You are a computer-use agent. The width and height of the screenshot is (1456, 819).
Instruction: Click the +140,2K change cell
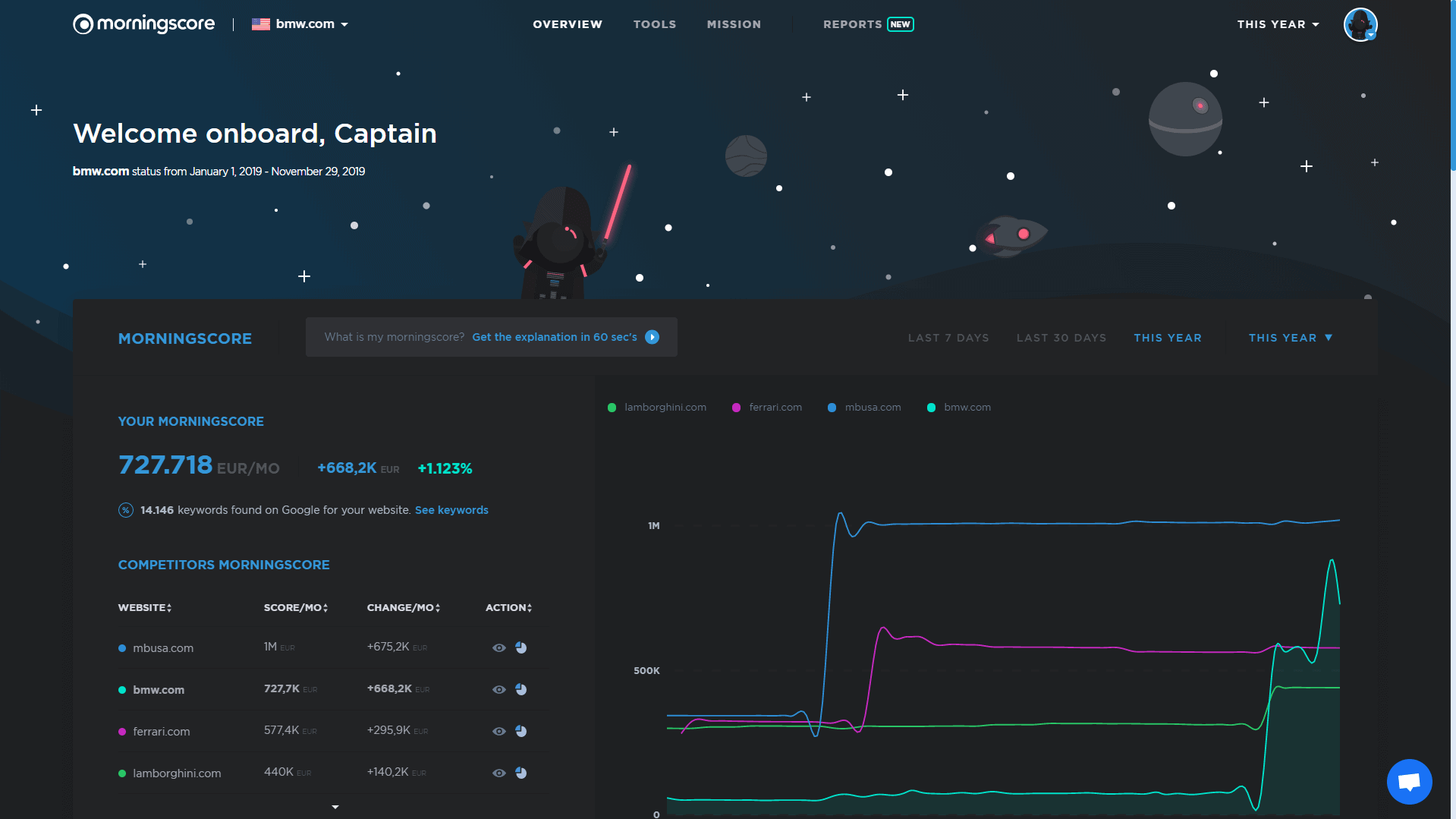click(396, 772)
